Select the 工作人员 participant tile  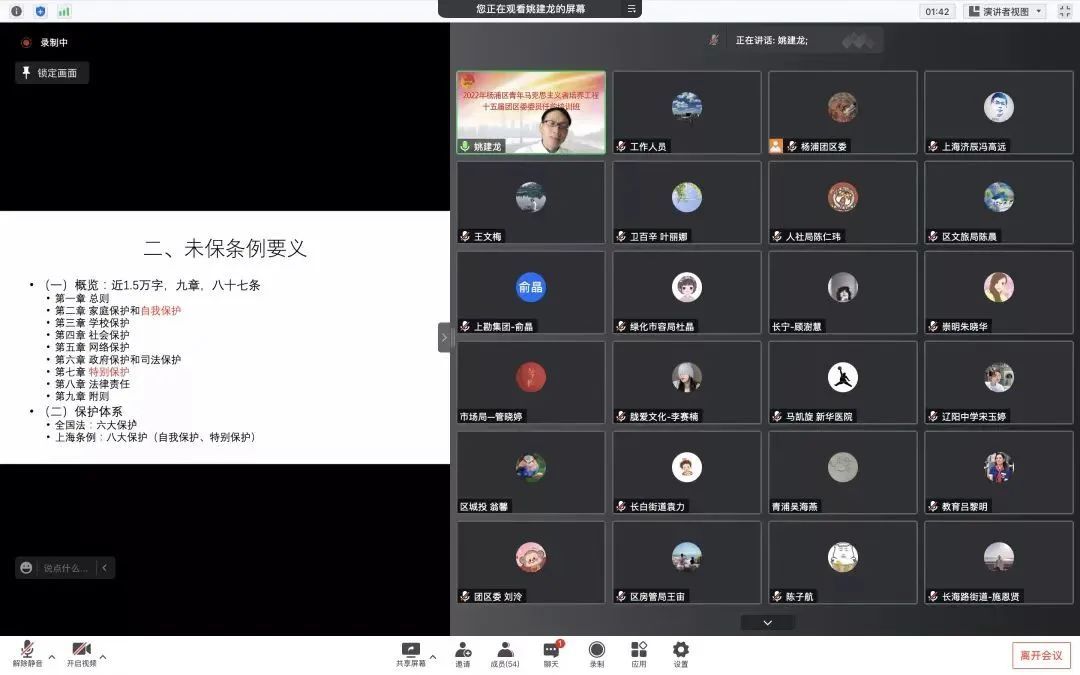coord(687,112)
